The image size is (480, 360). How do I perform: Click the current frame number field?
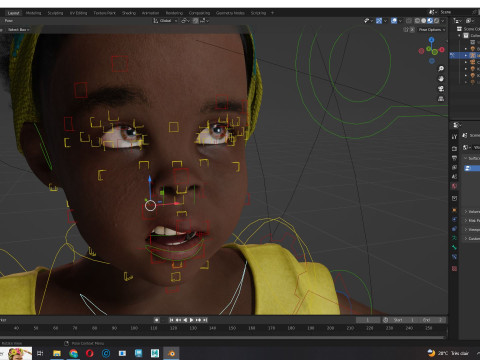pyautogui.click(x=368, y=320)
